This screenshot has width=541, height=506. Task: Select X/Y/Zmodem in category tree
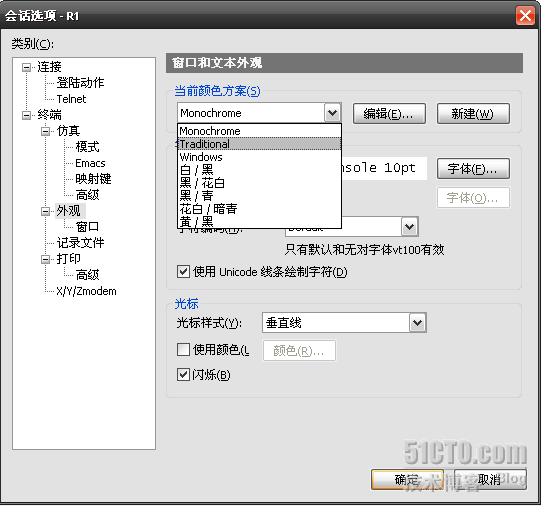pos(86,291)
